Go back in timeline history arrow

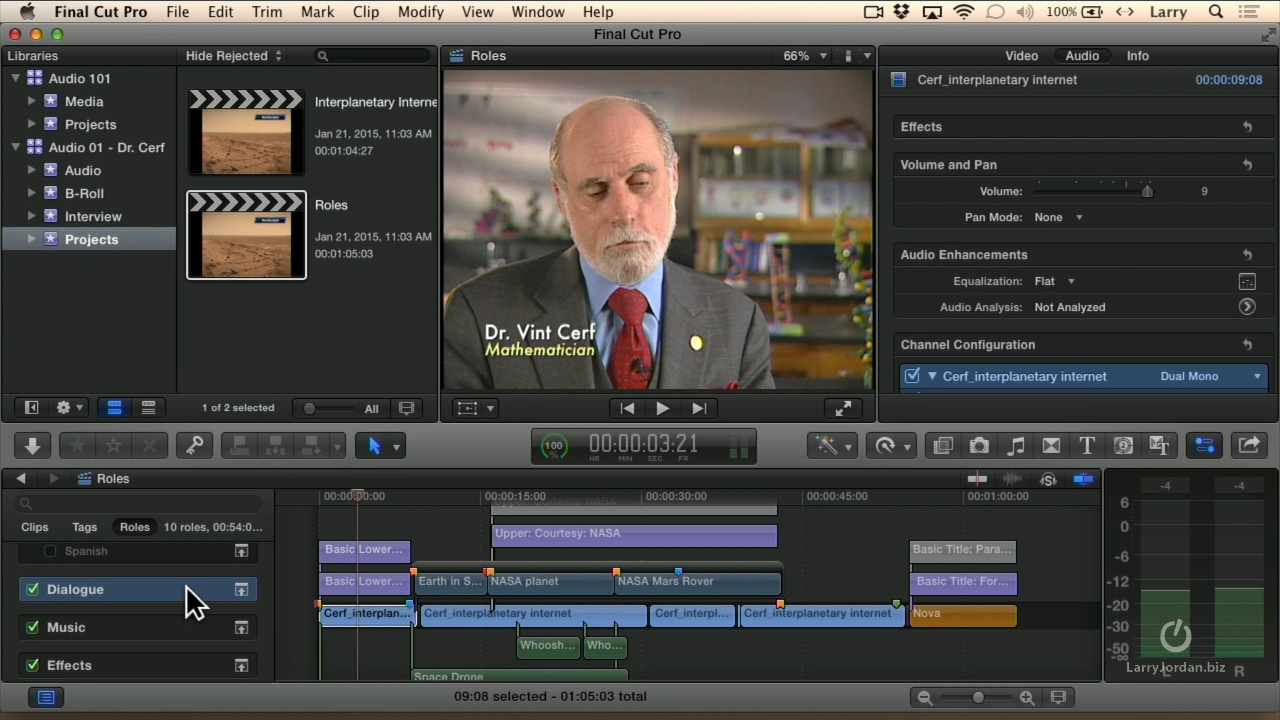[x=21, y=479]
